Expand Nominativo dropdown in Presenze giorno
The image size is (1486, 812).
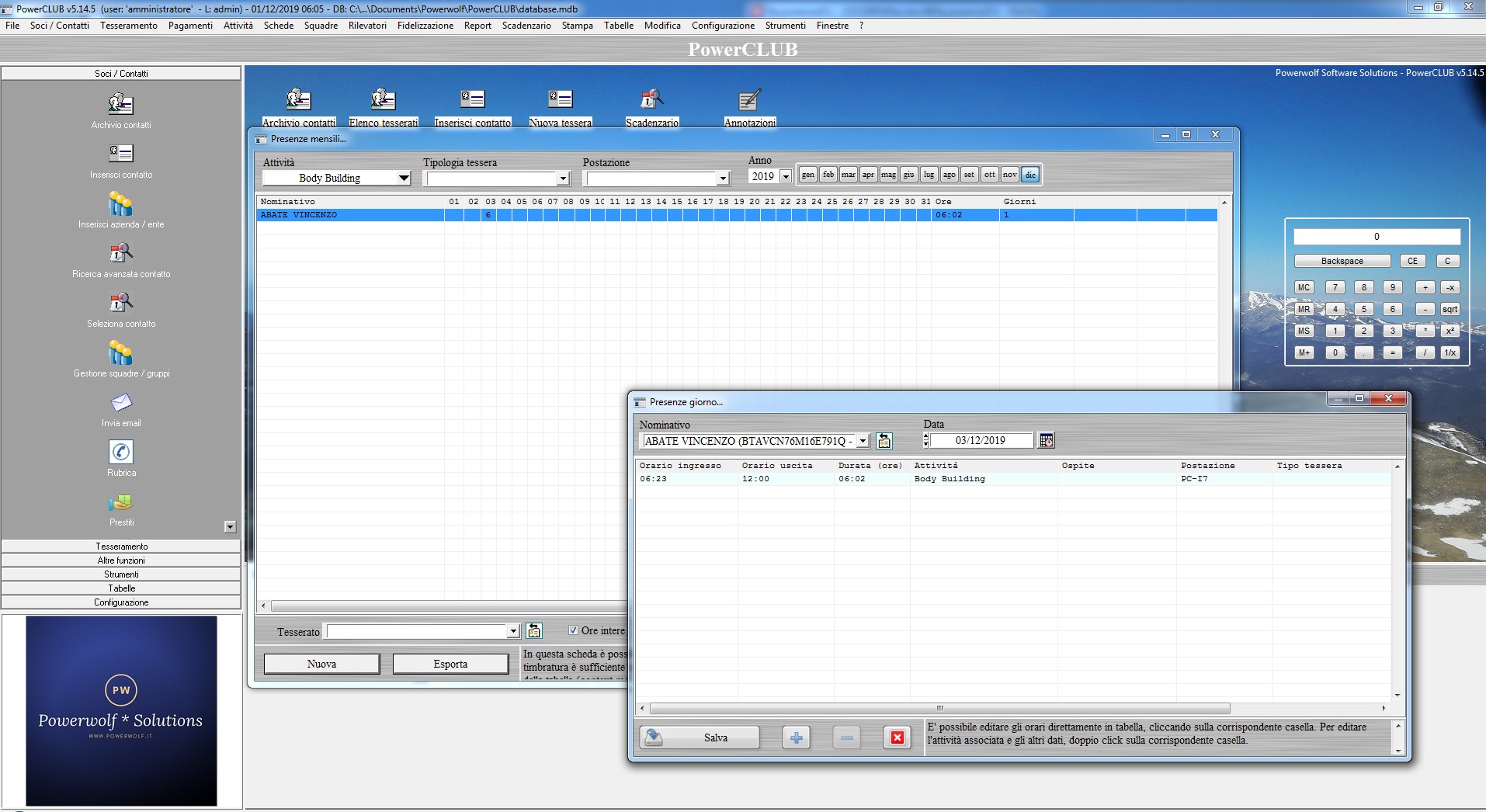point(863,441)
